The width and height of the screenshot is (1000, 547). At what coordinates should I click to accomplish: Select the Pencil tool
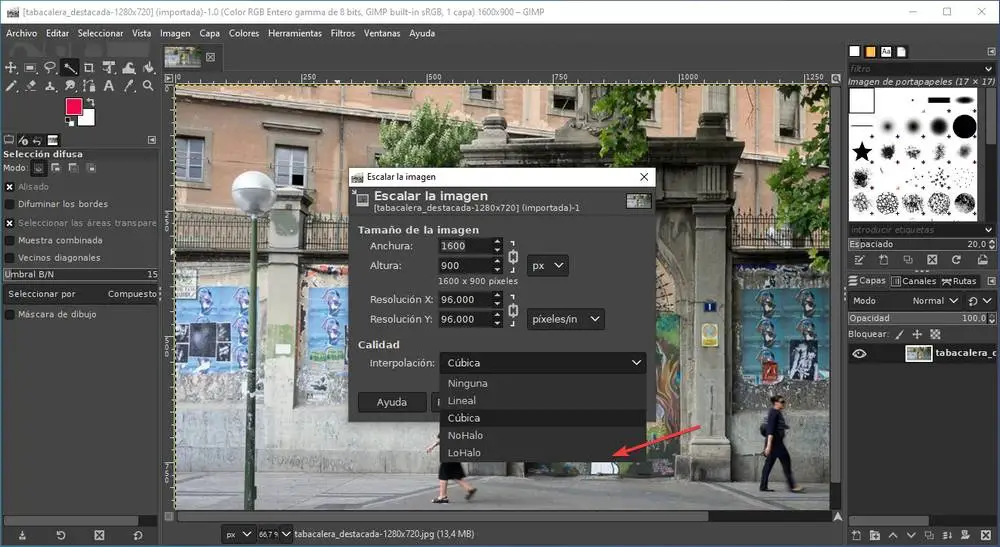[x=11, y=85]
